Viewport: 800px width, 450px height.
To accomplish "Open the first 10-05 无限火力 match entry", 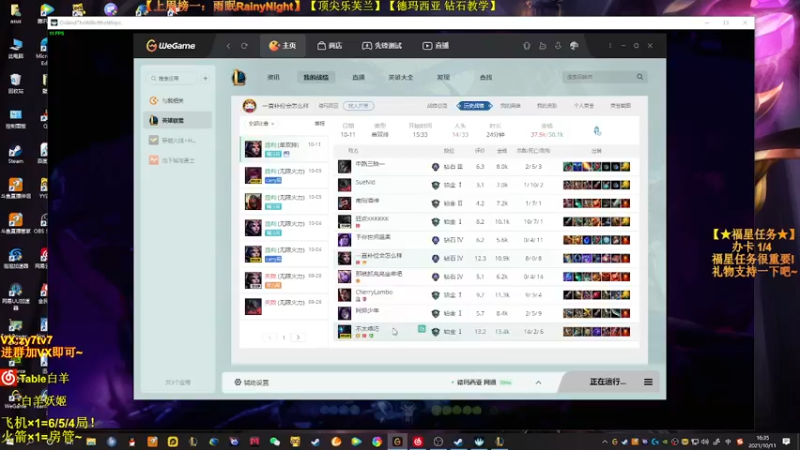I will 284,176.
